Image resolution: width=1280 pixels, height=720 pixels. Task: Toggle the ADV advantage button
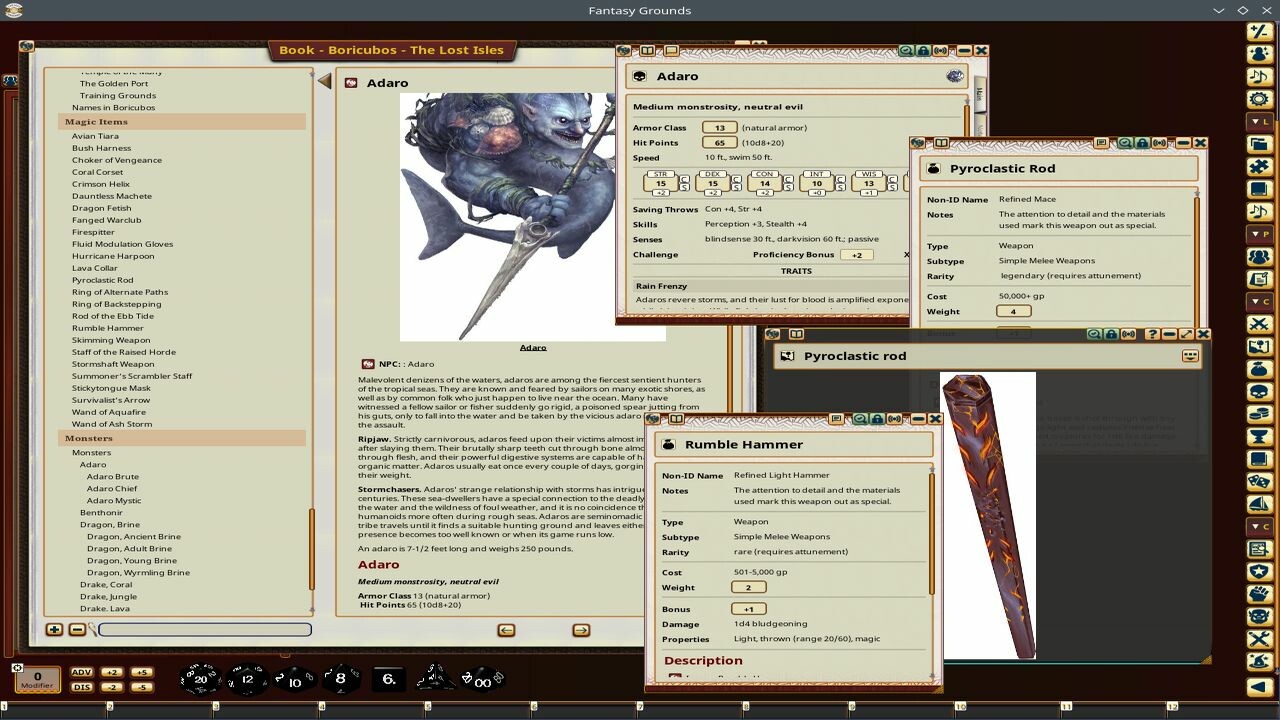click(x=82, y=672)
